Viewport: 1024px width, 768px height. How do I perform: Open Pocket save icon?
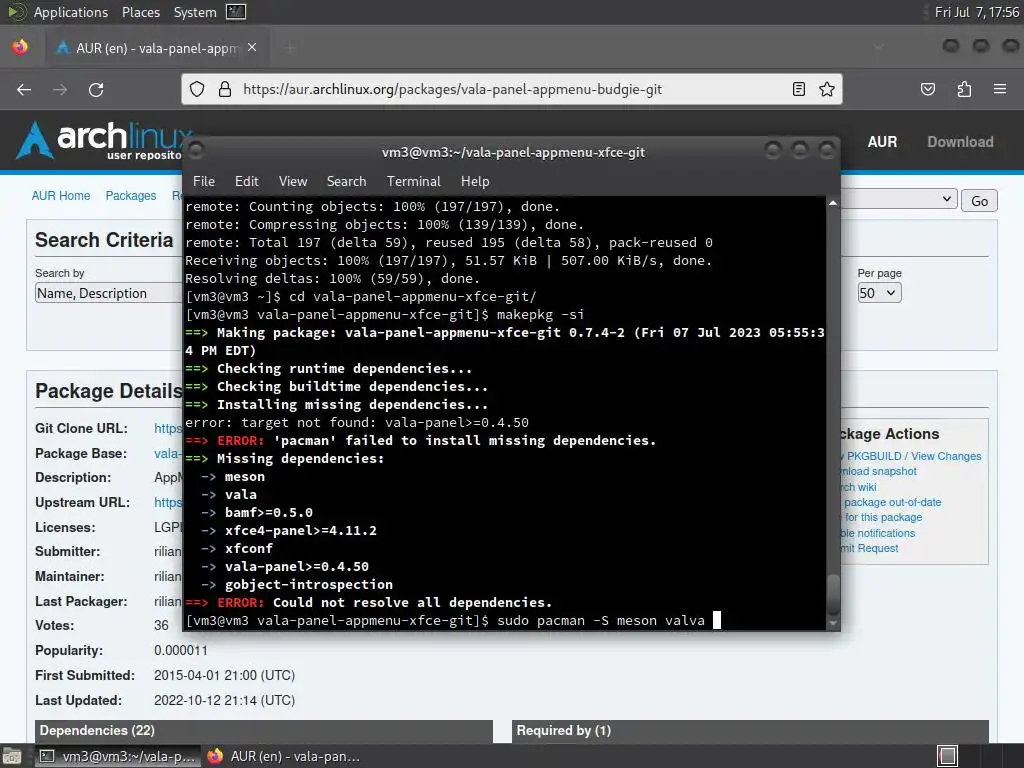pyautogui.click(x=927, y=89)
